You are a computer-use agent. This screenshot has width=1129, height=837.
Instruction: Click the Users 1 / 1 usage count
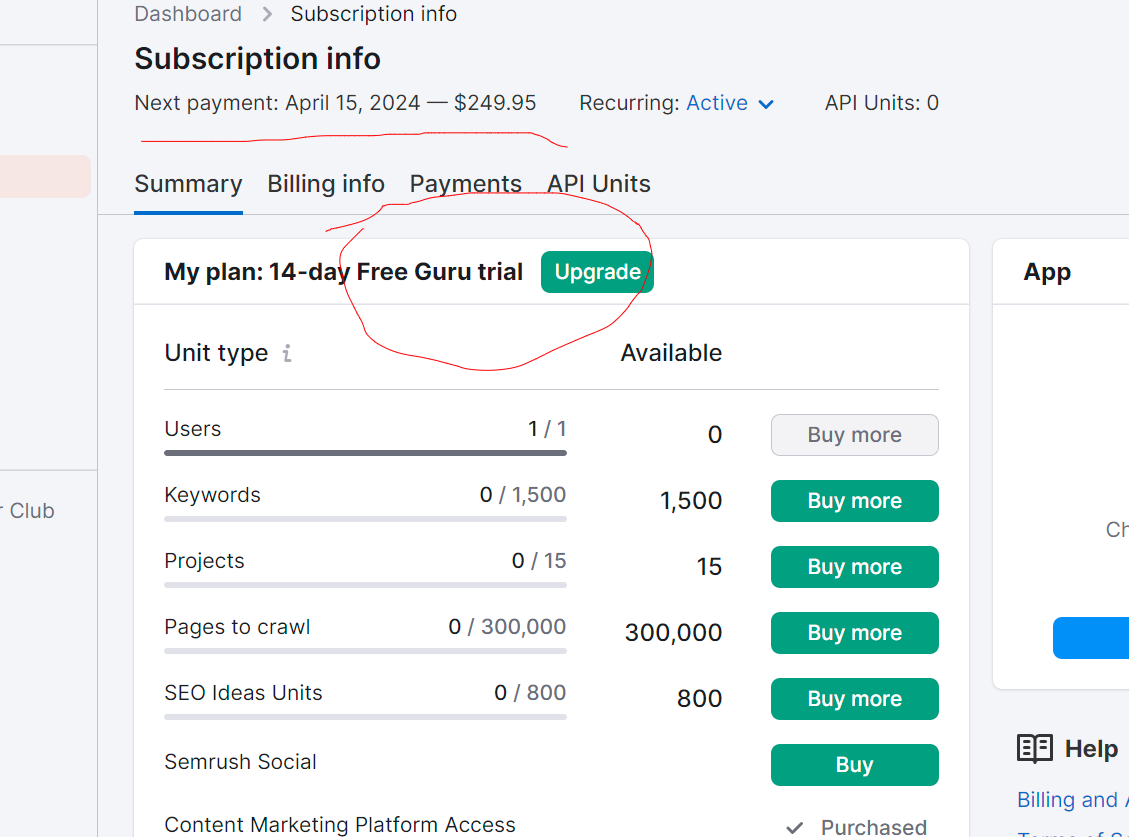[547, 429]
